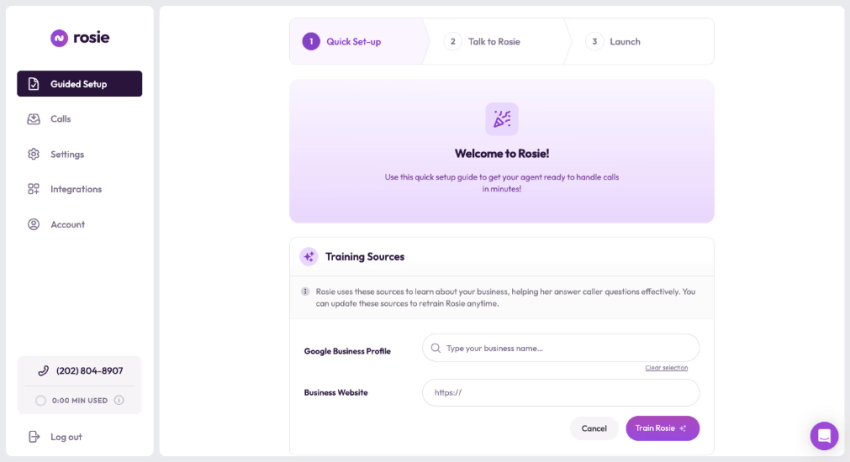Select the Quick Set-up step

(352, 42)
